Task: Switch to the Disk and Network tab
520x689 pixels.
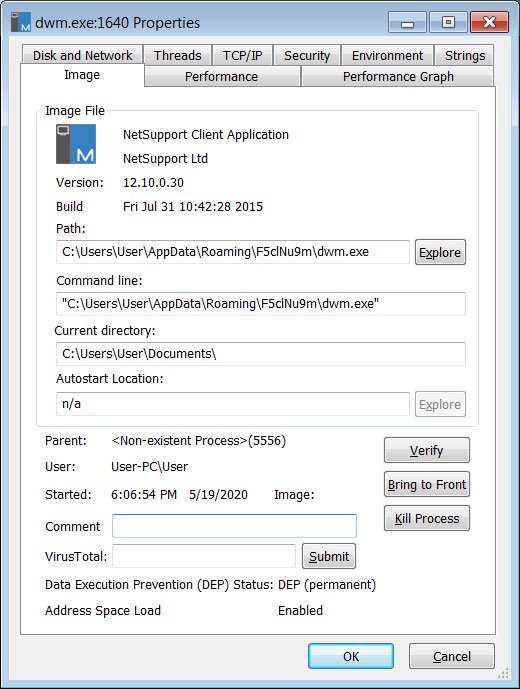Action: (82, 55)
